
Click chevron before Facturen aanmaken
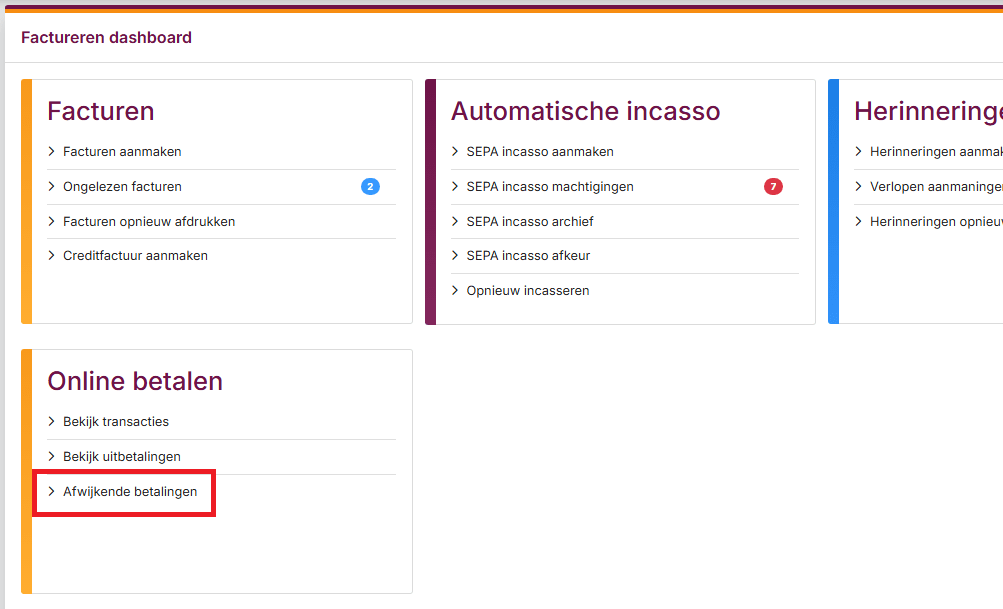52,152
